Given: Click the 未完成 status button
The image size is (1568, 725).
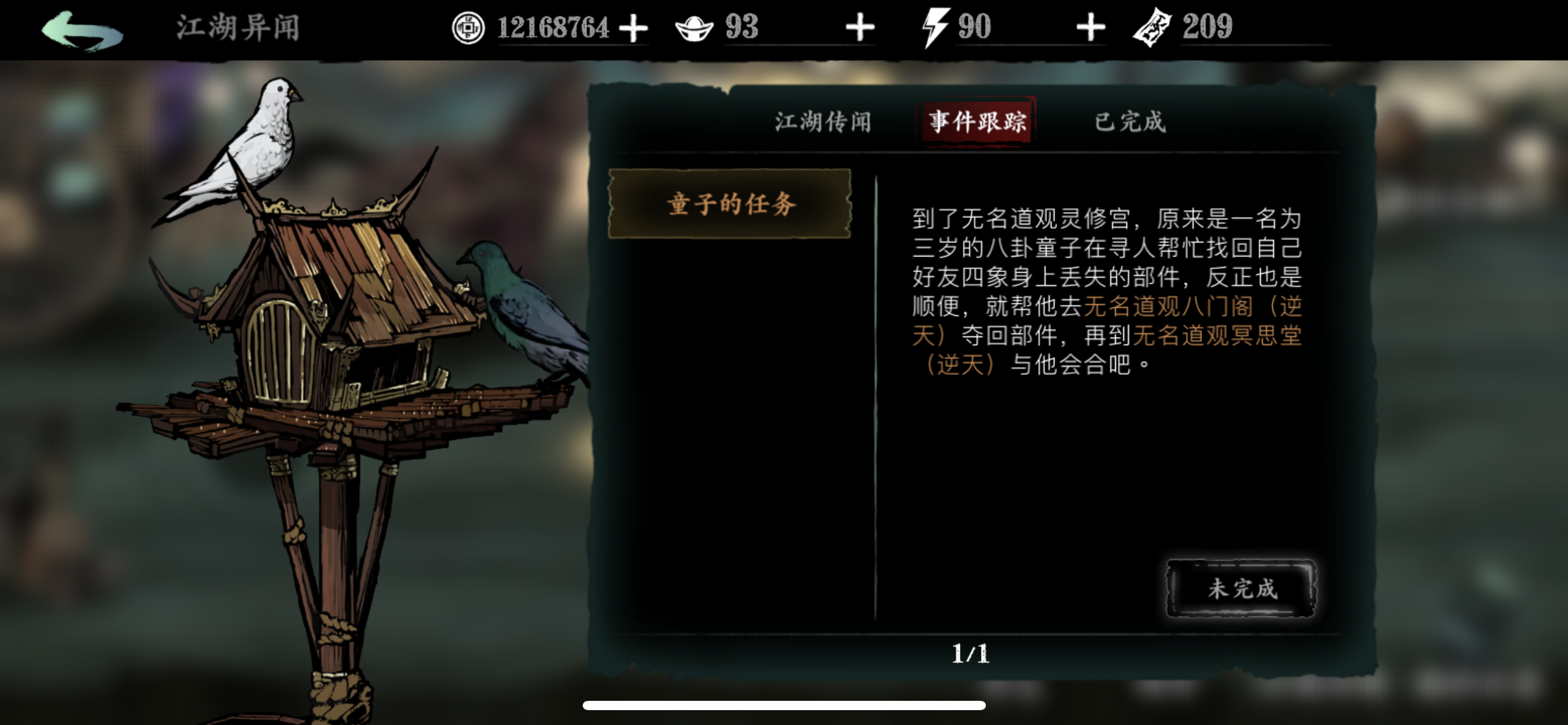Looking at the screenshot, I should 1242,588.
